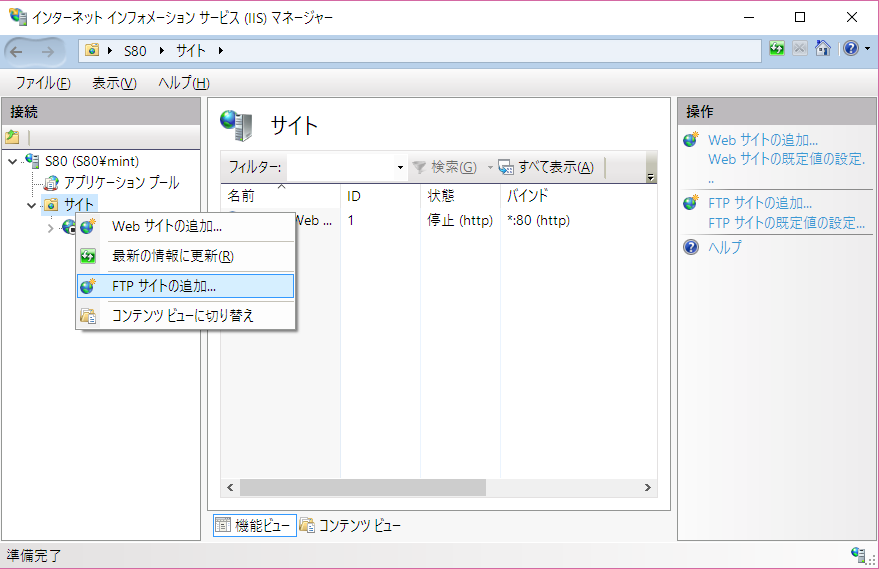Choose FTP サイトの追加 from context menu
This screenshot has width=879, height=569.
point(185,286)
